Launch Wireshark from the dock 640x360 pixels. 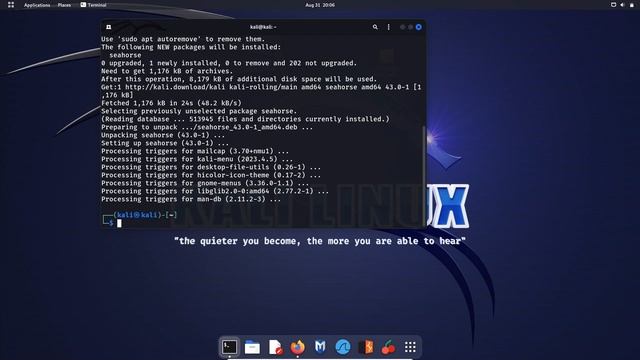point(343,347)
